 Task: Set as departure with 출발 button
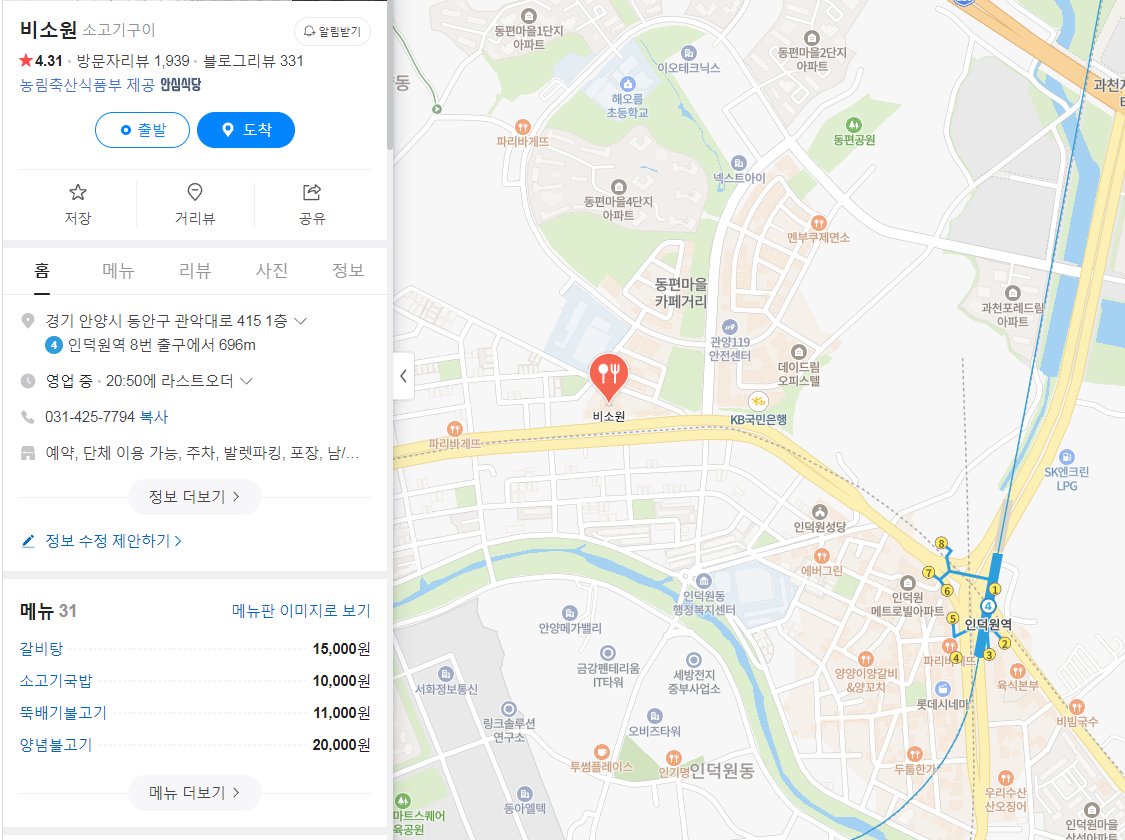[x=142, y=130]
